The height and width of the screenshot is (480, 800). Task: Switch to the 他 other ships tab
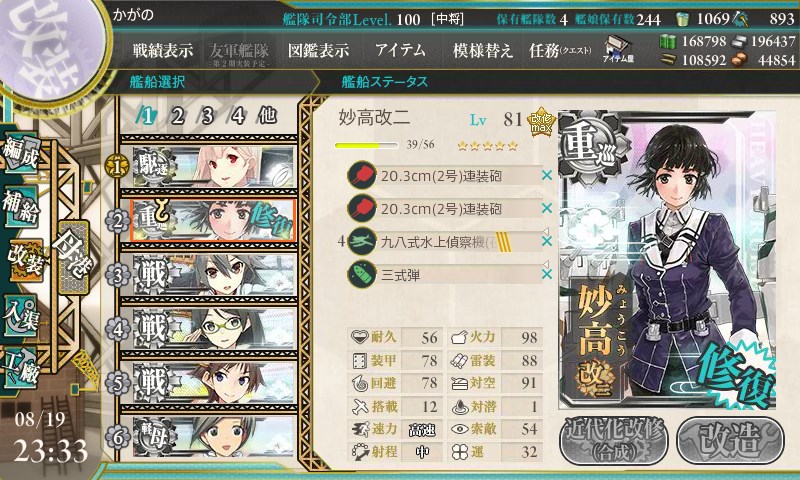pos(267,116)
